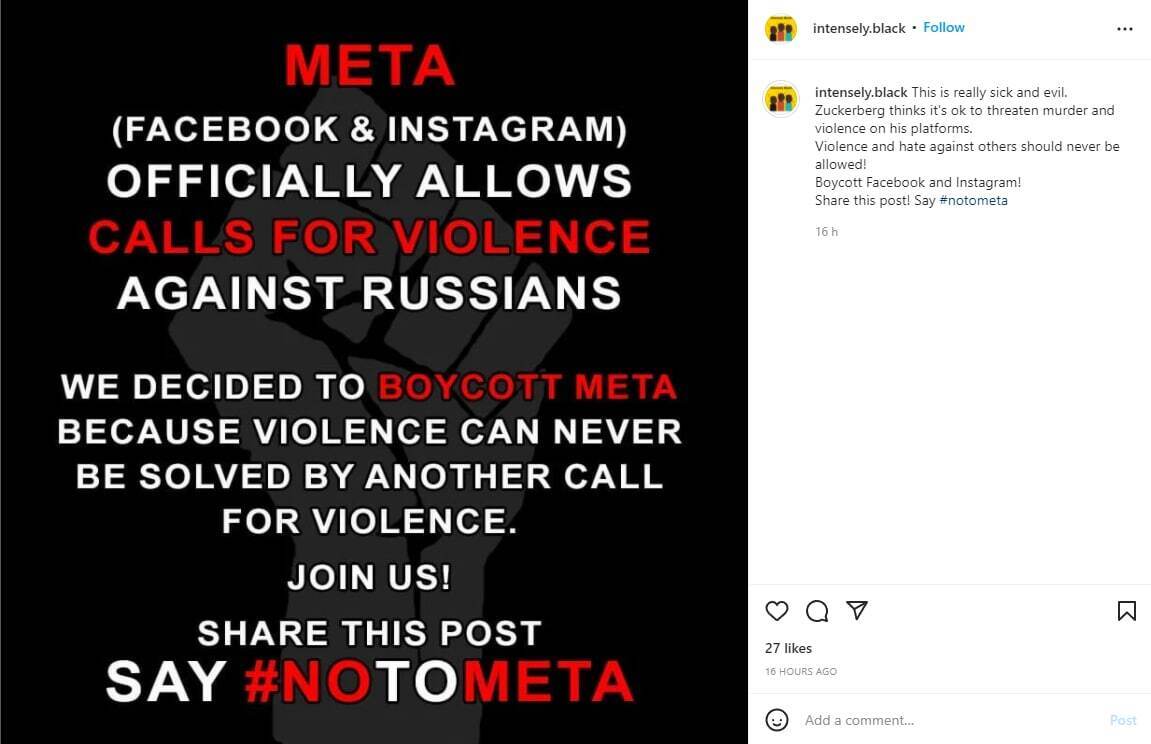Click the profile avatar in post header

coord(781,28)
